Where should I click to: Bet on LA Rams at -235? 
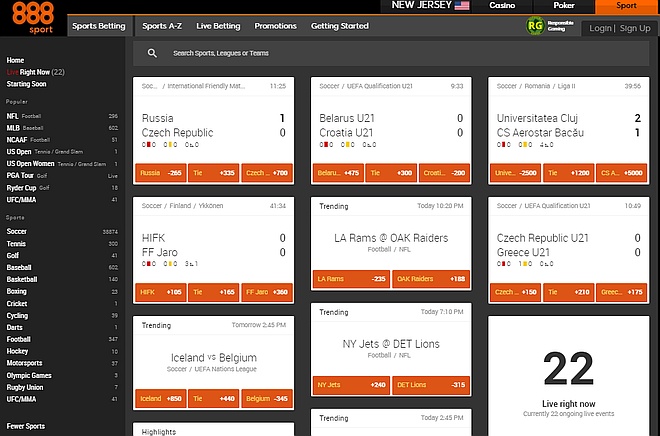tap(351, 279)
